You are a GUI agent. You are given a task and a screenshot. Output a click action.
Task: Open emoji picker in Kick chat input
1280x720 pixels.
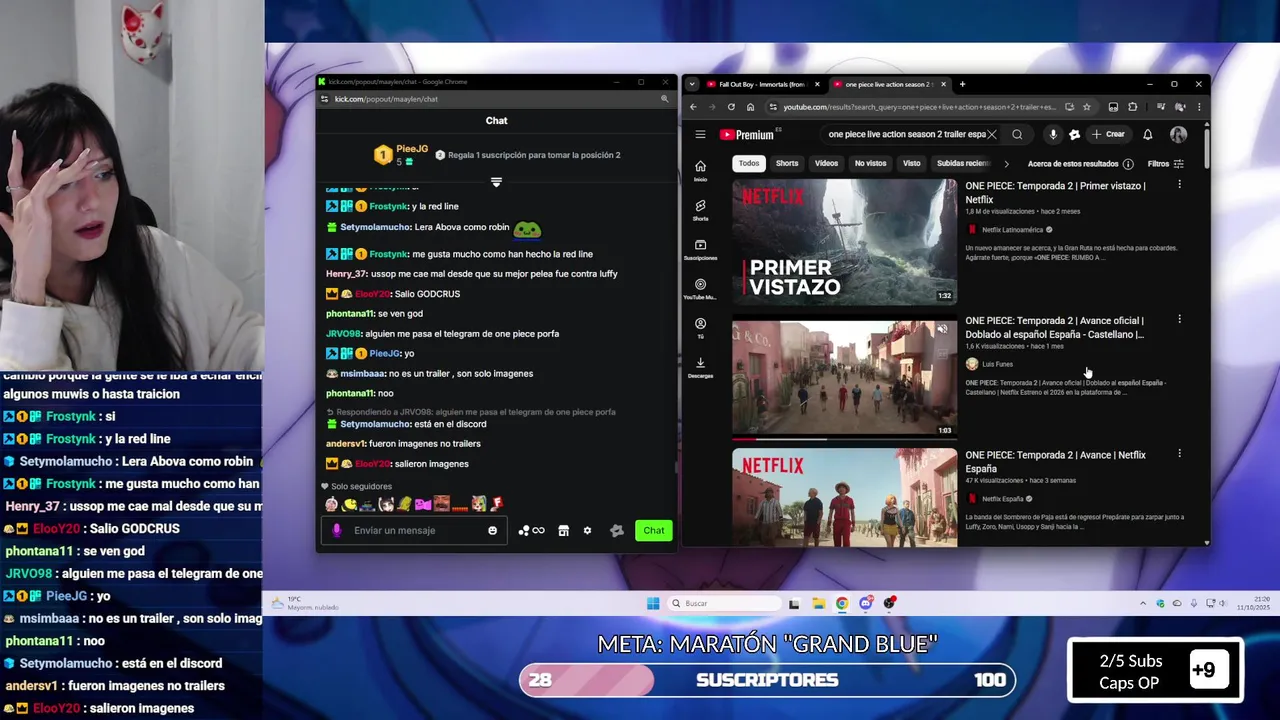[x=492, y=531]
